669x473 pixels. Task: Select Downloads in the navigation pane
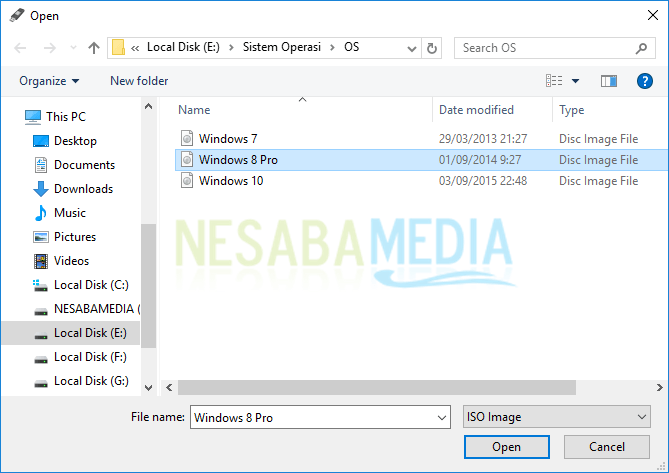[83, 189]
